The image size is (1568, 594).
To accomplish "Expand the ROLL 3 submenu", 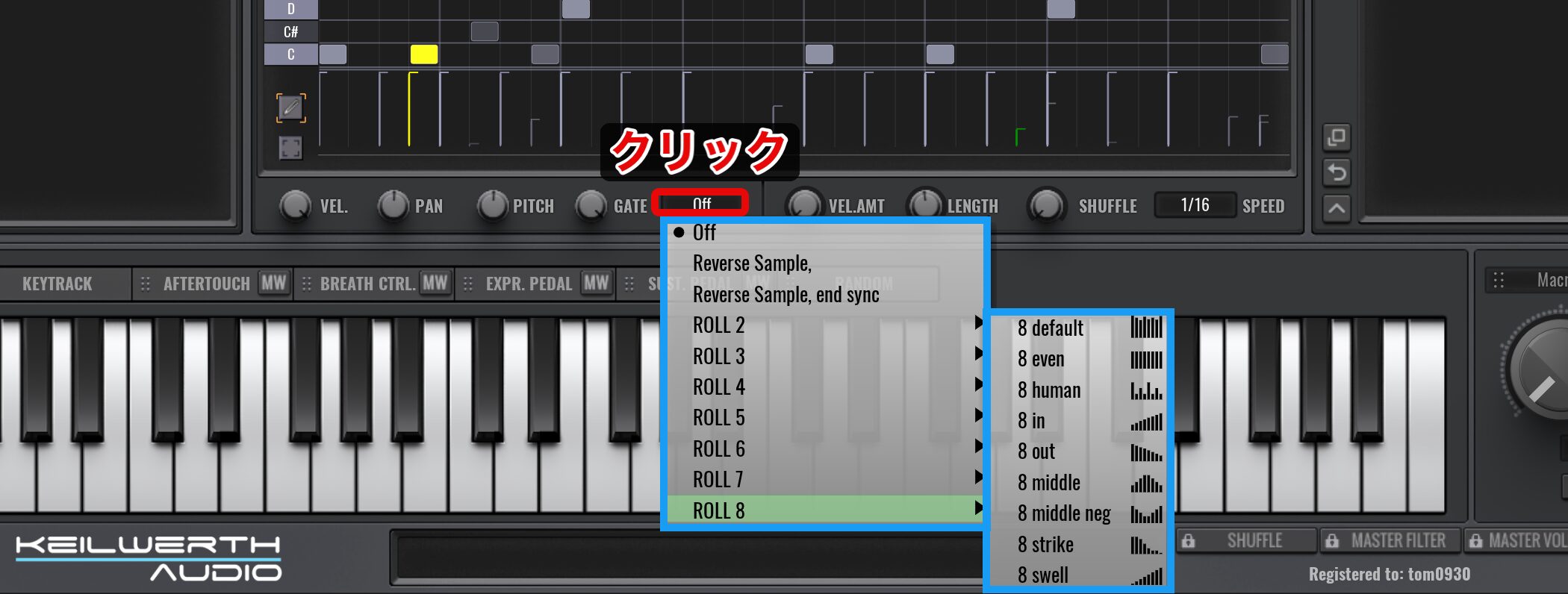I will tap(825, 357).
